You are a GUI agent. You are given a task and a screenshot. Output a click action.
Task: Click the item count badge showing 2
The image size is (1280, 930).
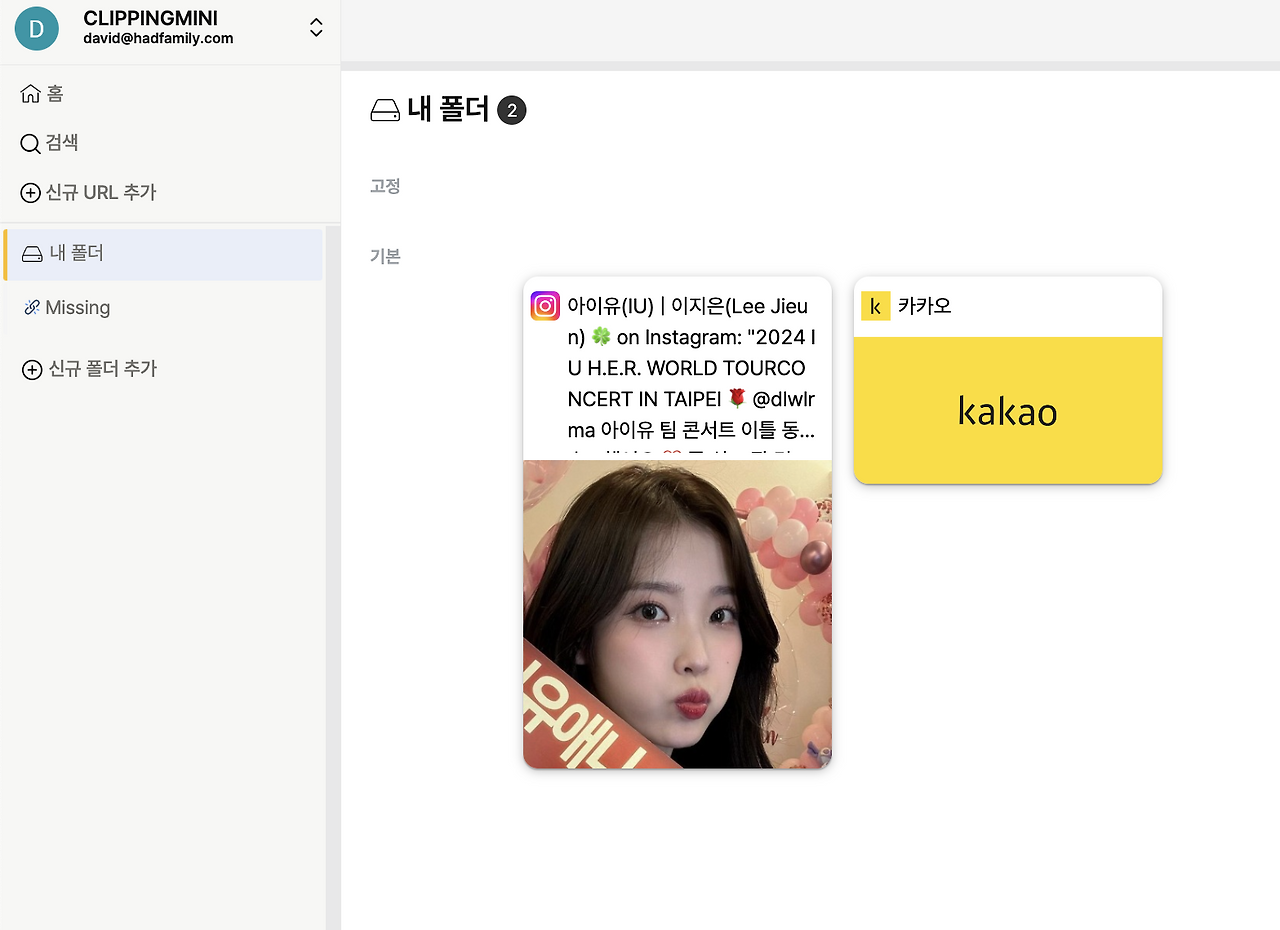[513, 110]
